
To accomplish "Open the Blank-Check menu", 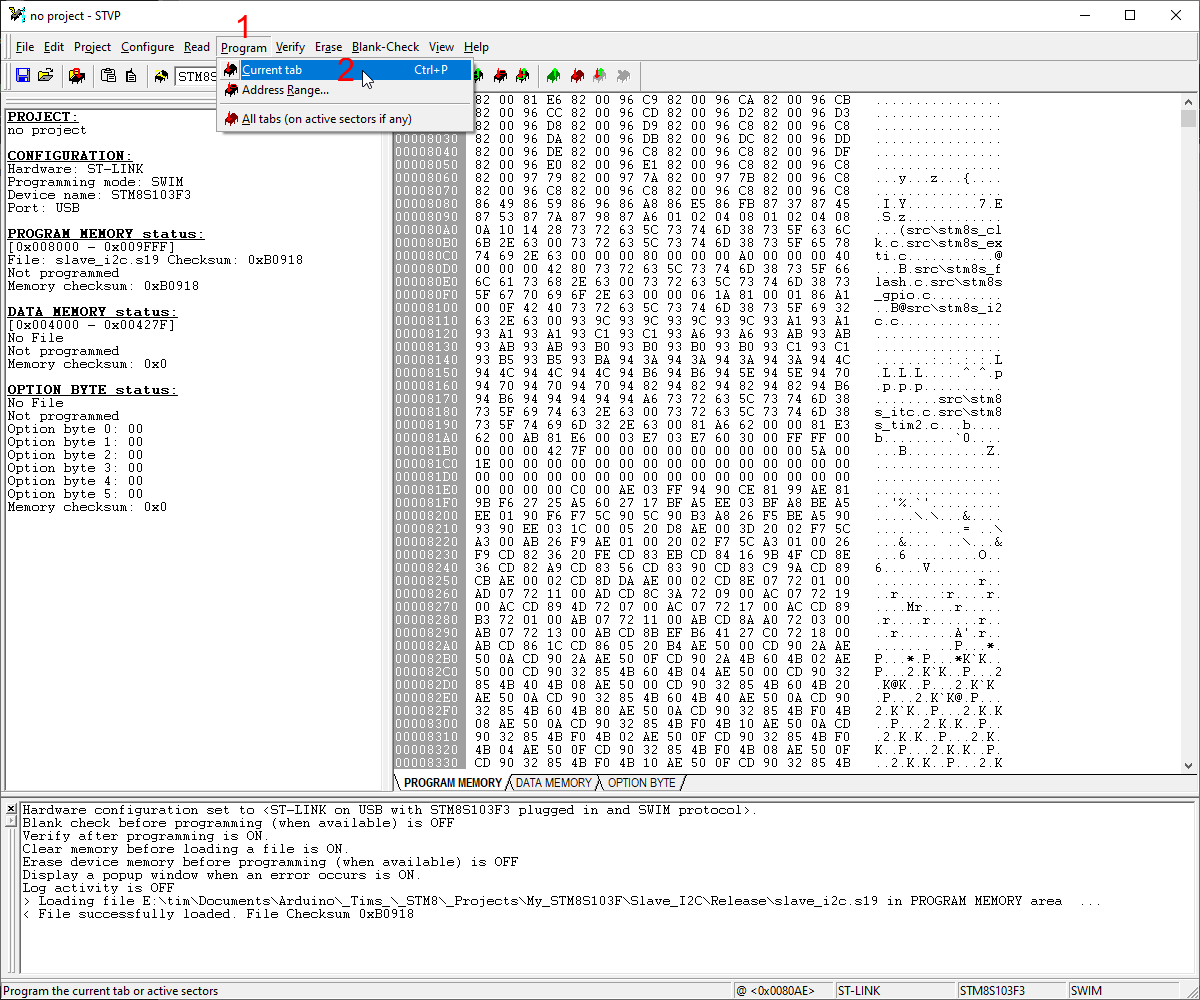I will (385, 47).
